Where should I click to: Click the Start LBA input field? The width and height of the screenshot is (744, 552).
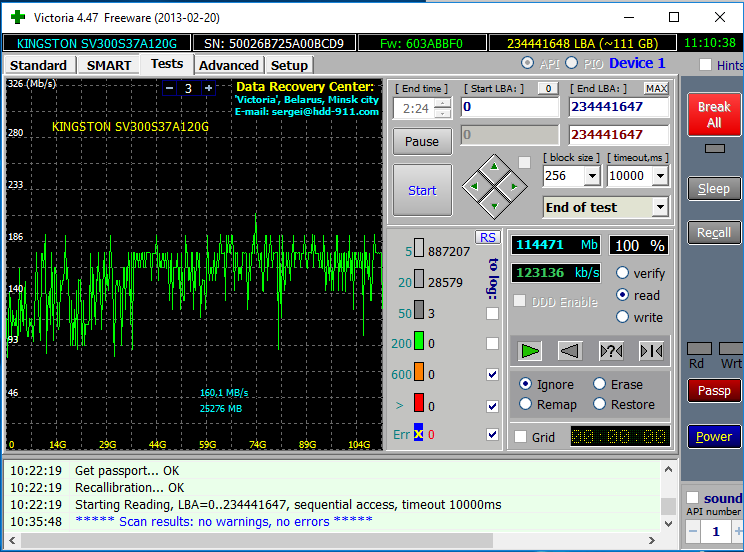pyautogui.click(x=509, y=107)
